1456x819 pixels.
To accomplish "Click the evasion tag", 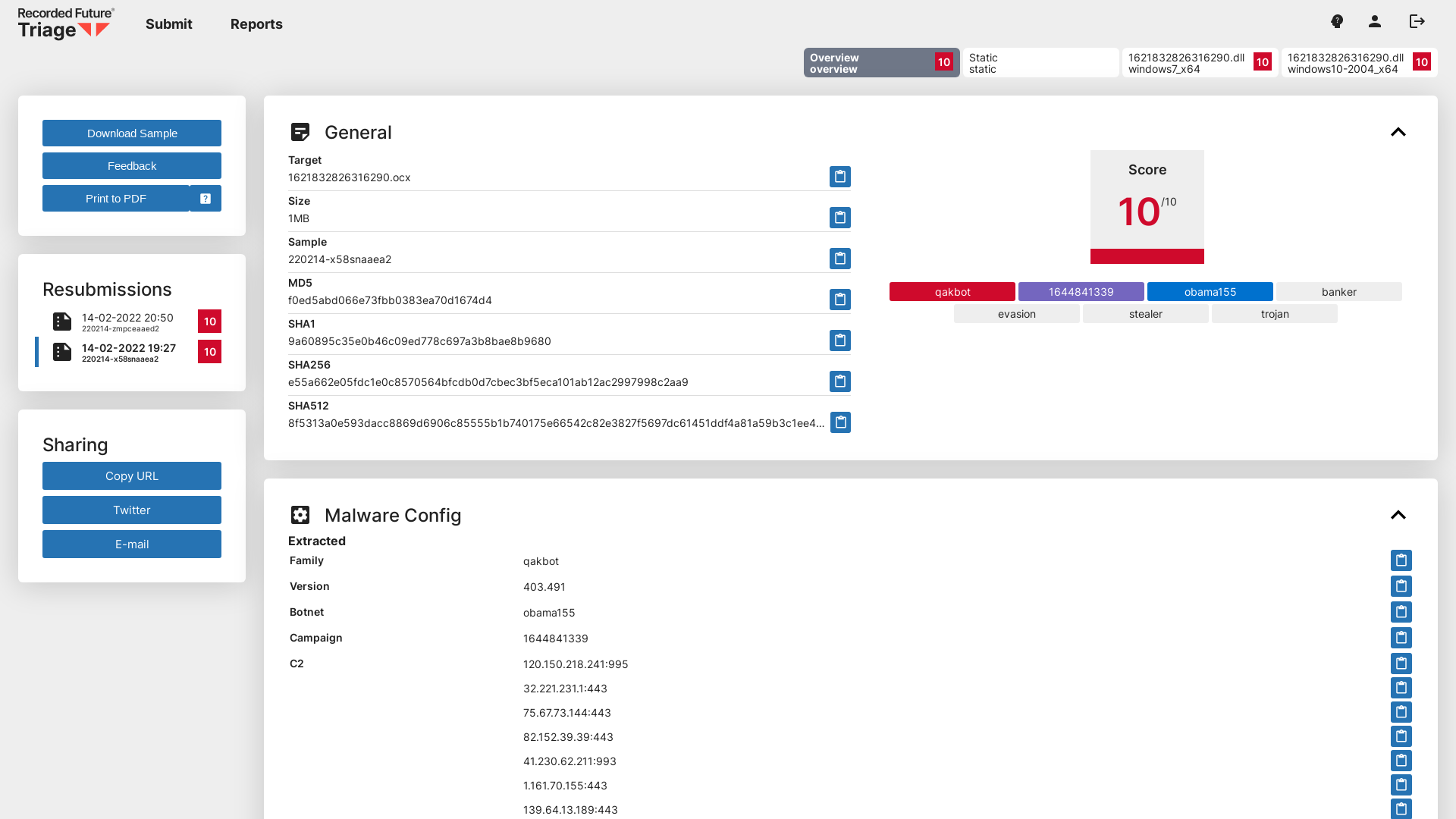I will [1017, 314].
